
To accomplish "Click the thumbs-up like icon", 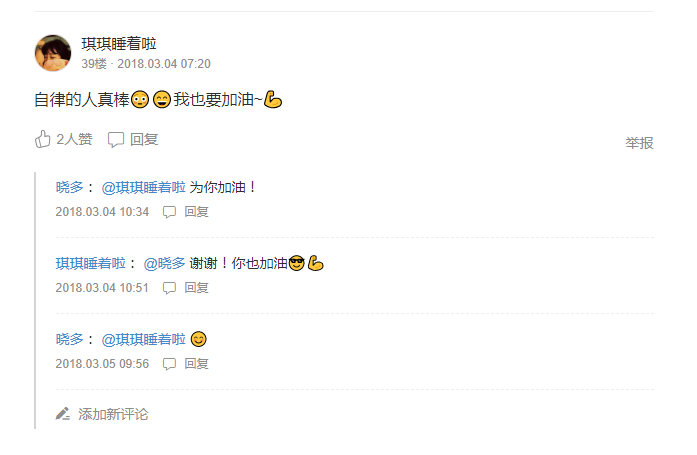I will coord(43,139).
